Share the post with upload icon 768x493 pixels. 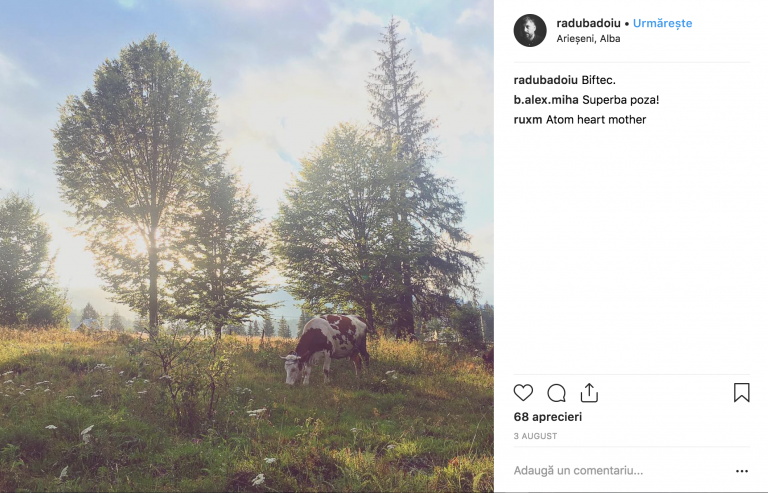point(589,393)
